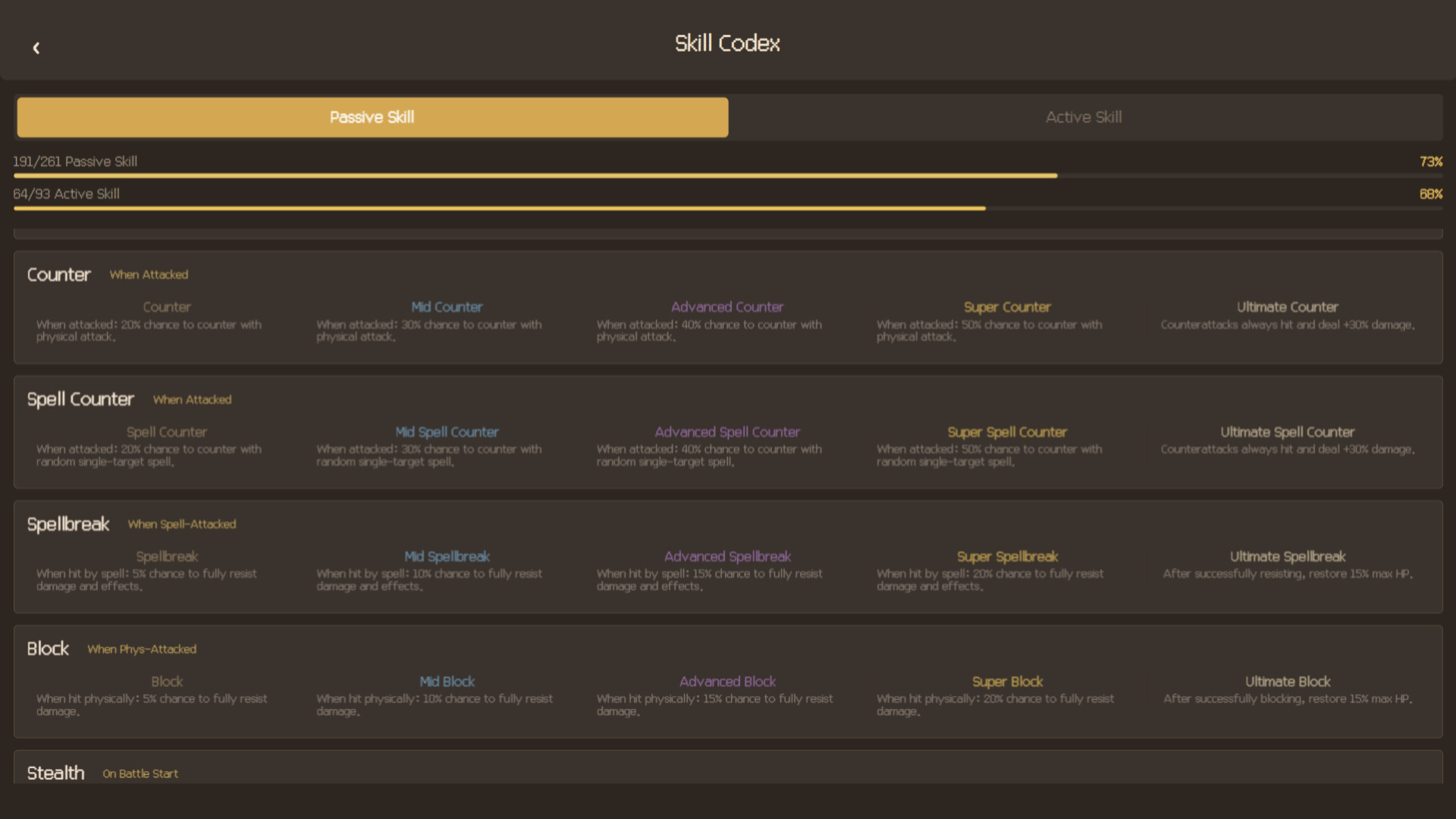
Task: Select the basic Block skill
Action: [167, 682]
